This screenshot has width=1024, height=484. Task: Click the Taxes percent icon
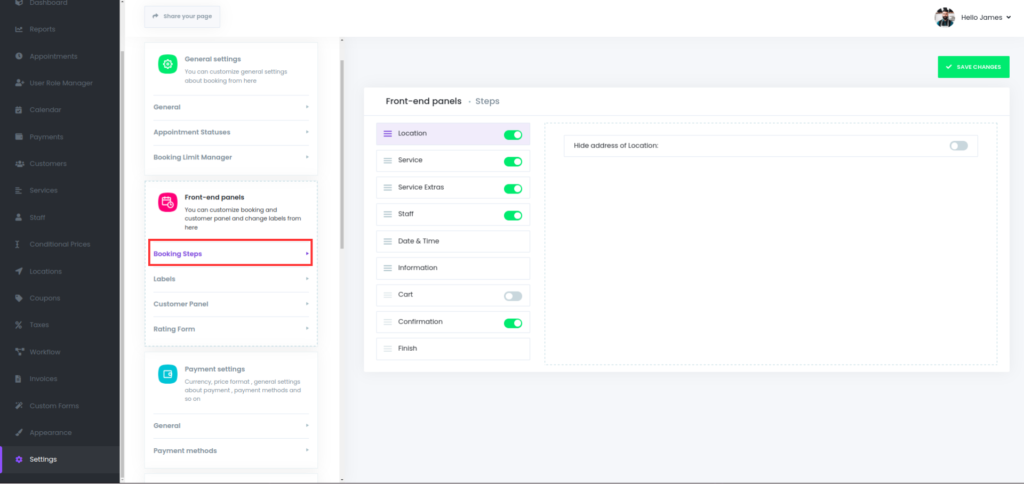19,325
